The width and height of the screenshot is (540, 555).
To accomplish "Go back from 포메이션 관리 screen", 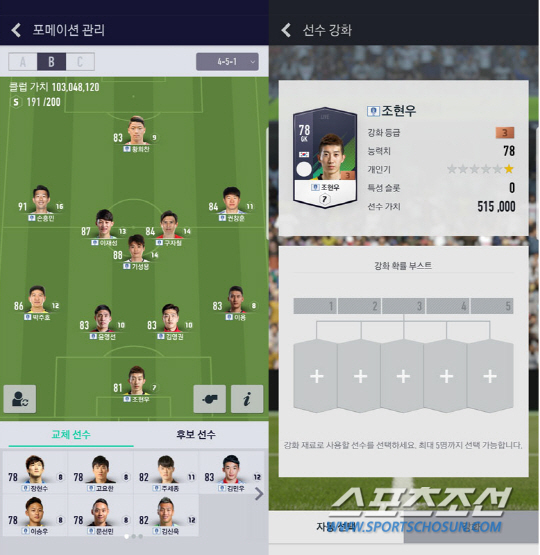I will point(16,30).
